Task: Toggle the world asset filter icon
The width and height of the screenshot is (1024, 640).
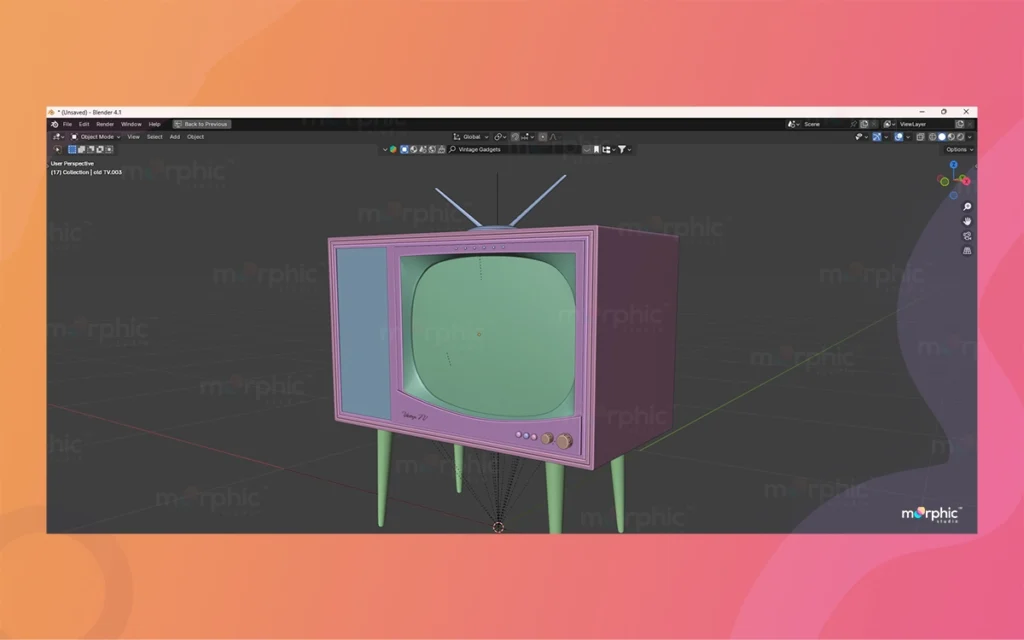Action: coord(432,150)
